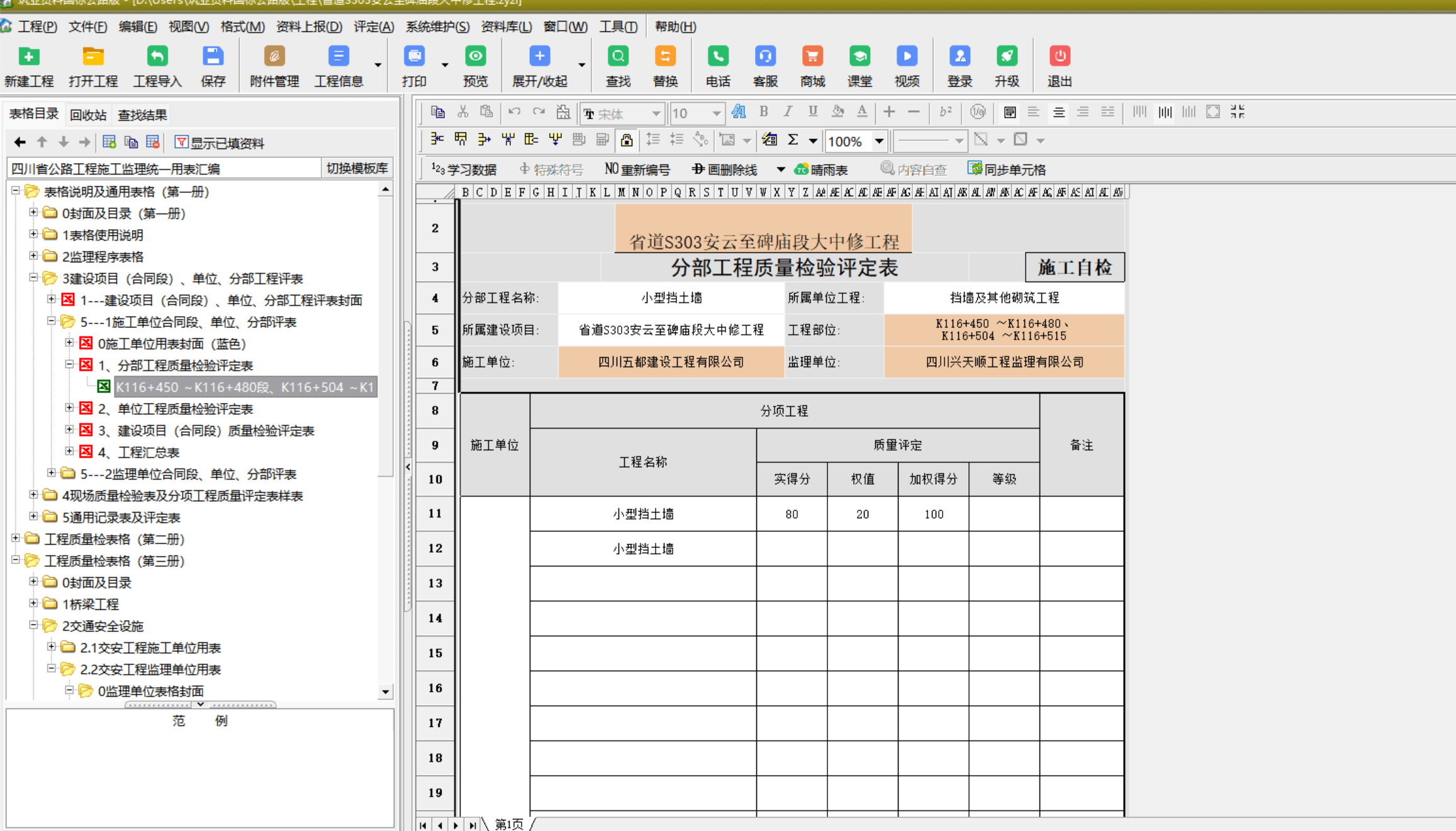Open 附件管理 attachment manager
The height and width of the screenshot is (831, 1456).
click(274, 66)
